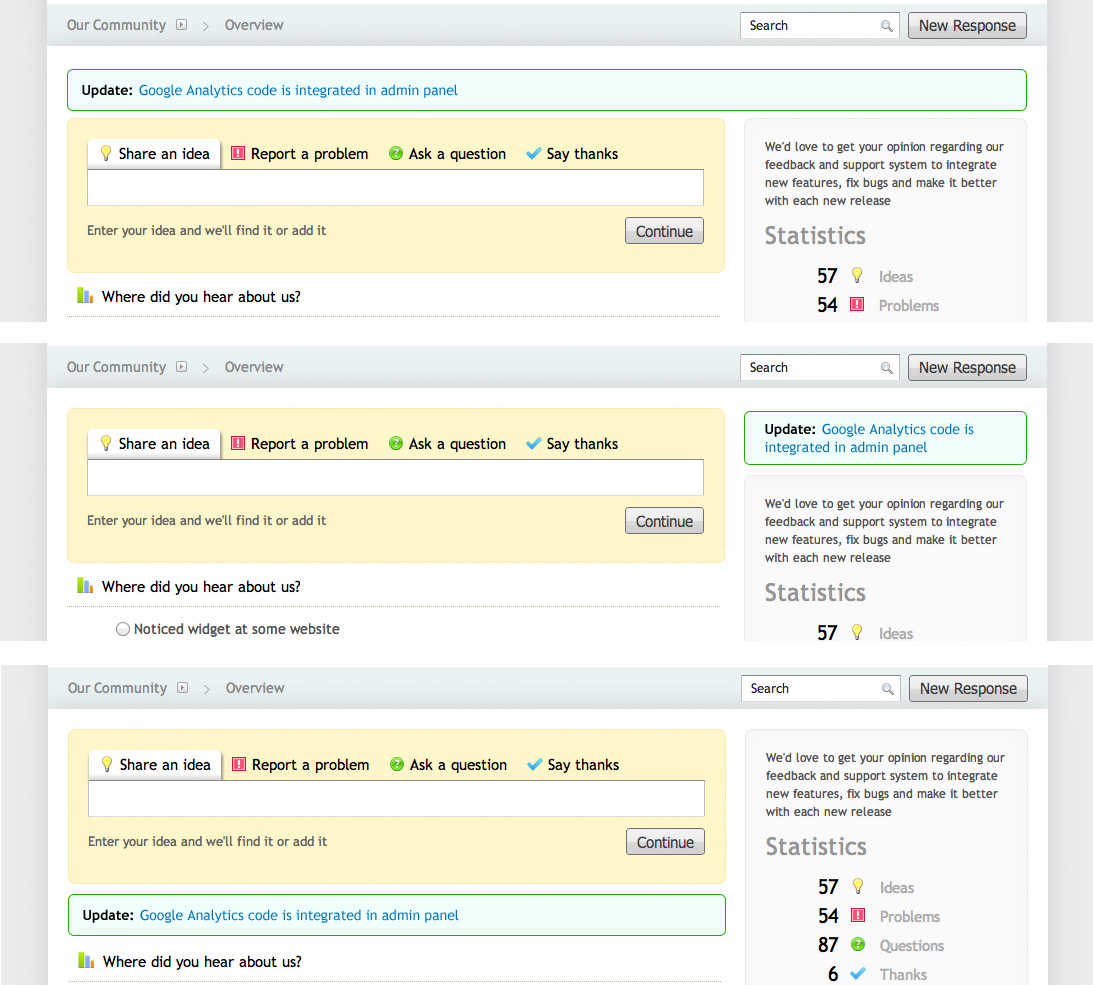Expand the Our Community arrow in the top mockup

[x=182, y=26]
